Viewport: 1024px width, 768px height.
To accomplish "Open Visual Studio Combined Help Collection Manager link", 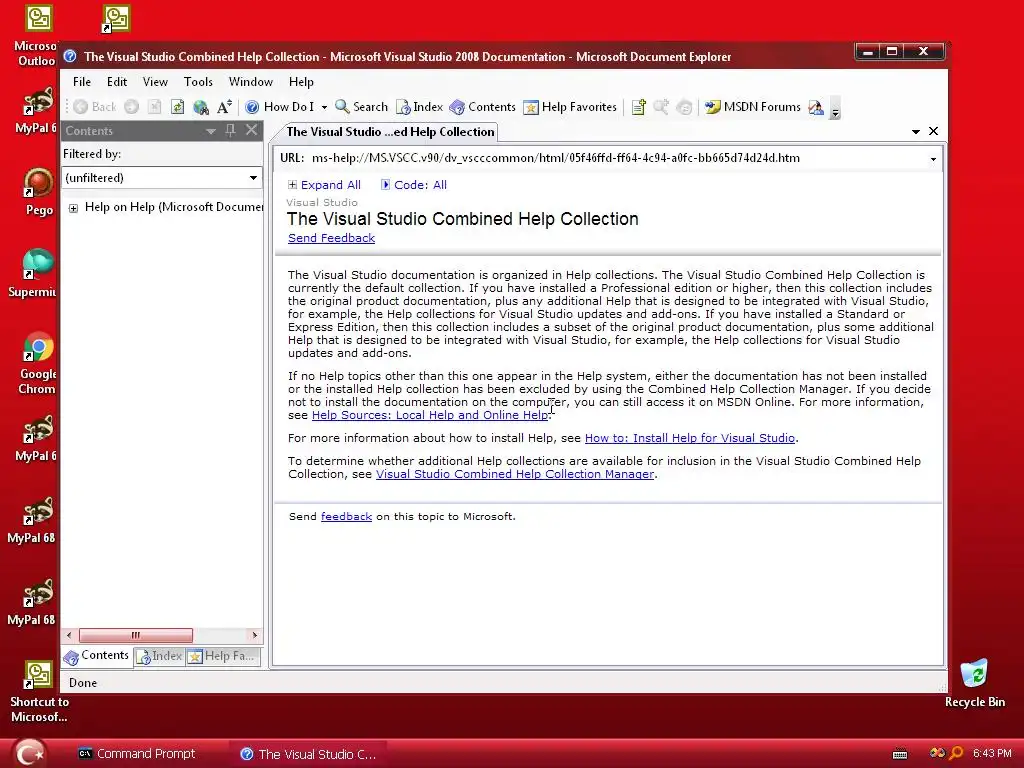I will [515, 474].
